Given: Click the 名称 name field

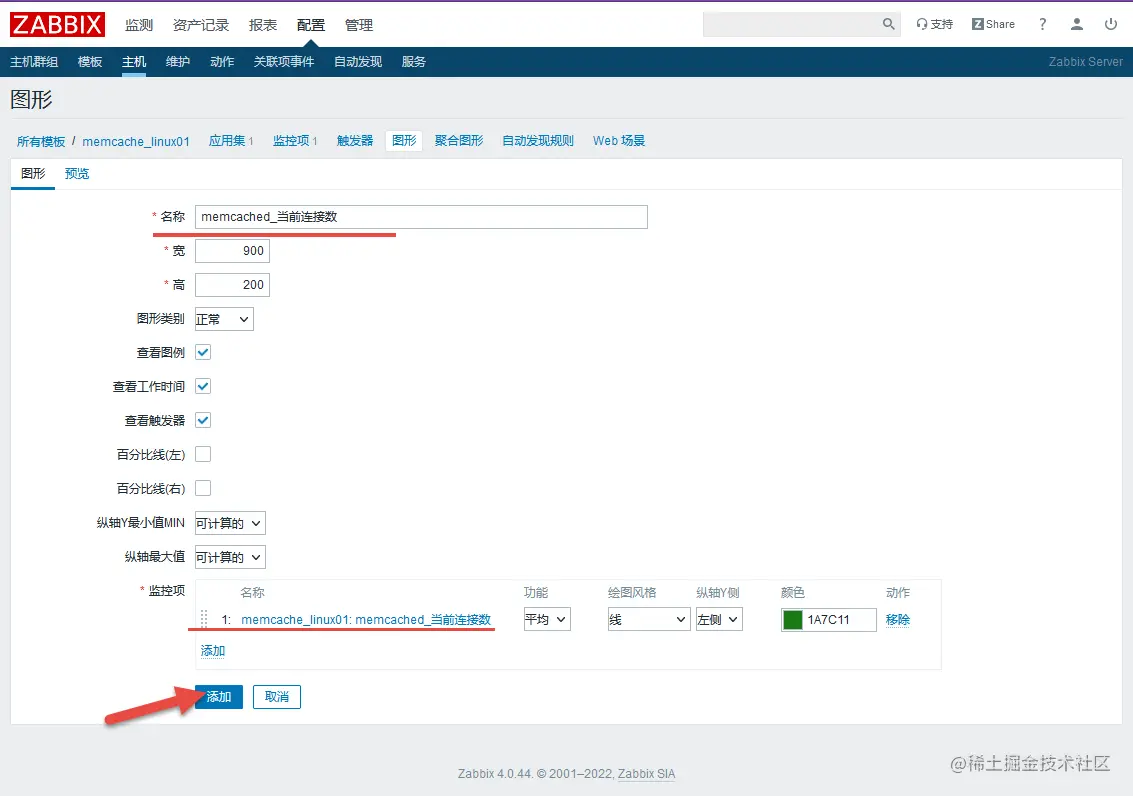Looking at the screenshot, I should coord(421,217).
